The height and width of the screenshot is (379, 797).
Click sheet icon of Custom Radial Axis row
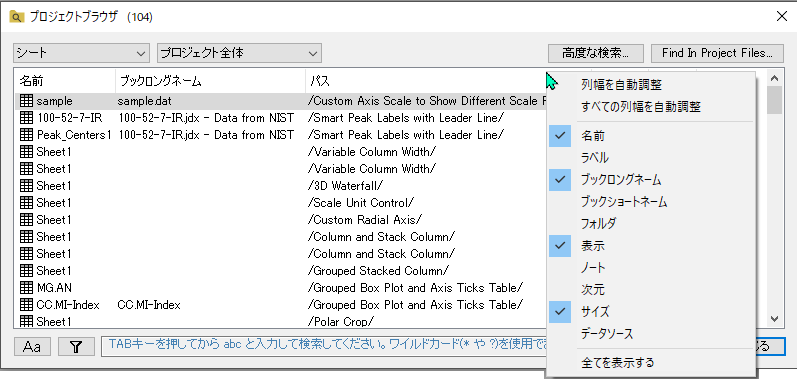(x=26, y=220)
